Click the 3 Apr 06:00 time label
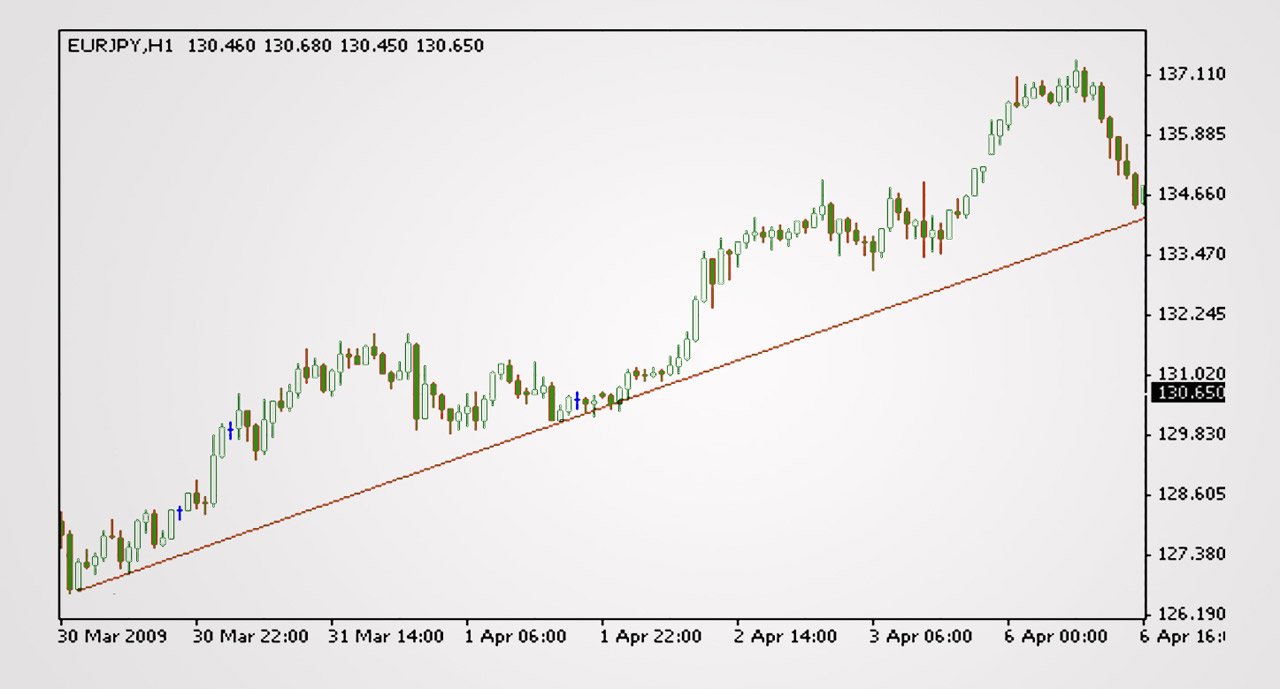Image resolution: width=1280 pixels, height=689 pixels. [921, 636]
